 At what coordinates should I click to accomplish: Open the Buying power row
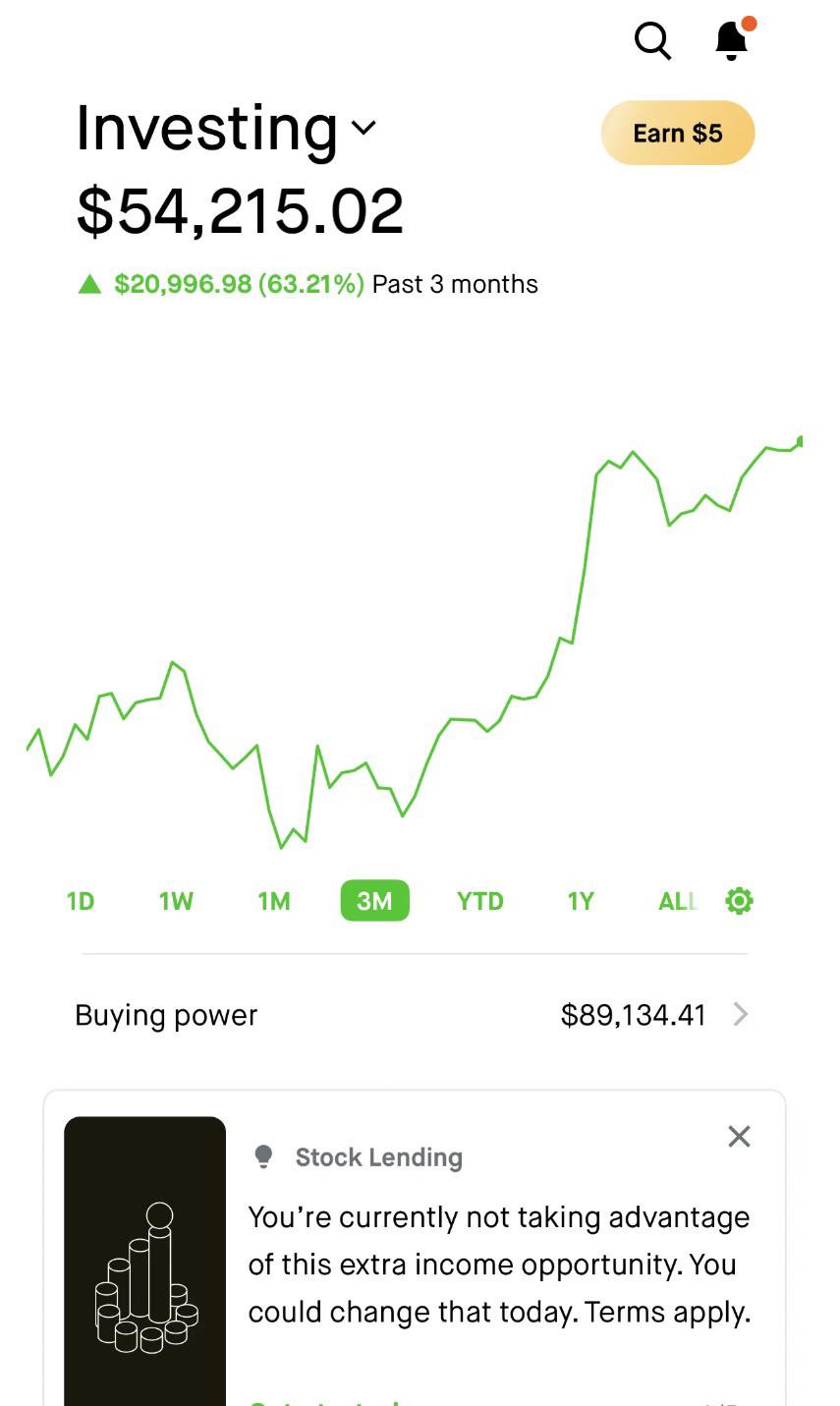point(413,1014)
